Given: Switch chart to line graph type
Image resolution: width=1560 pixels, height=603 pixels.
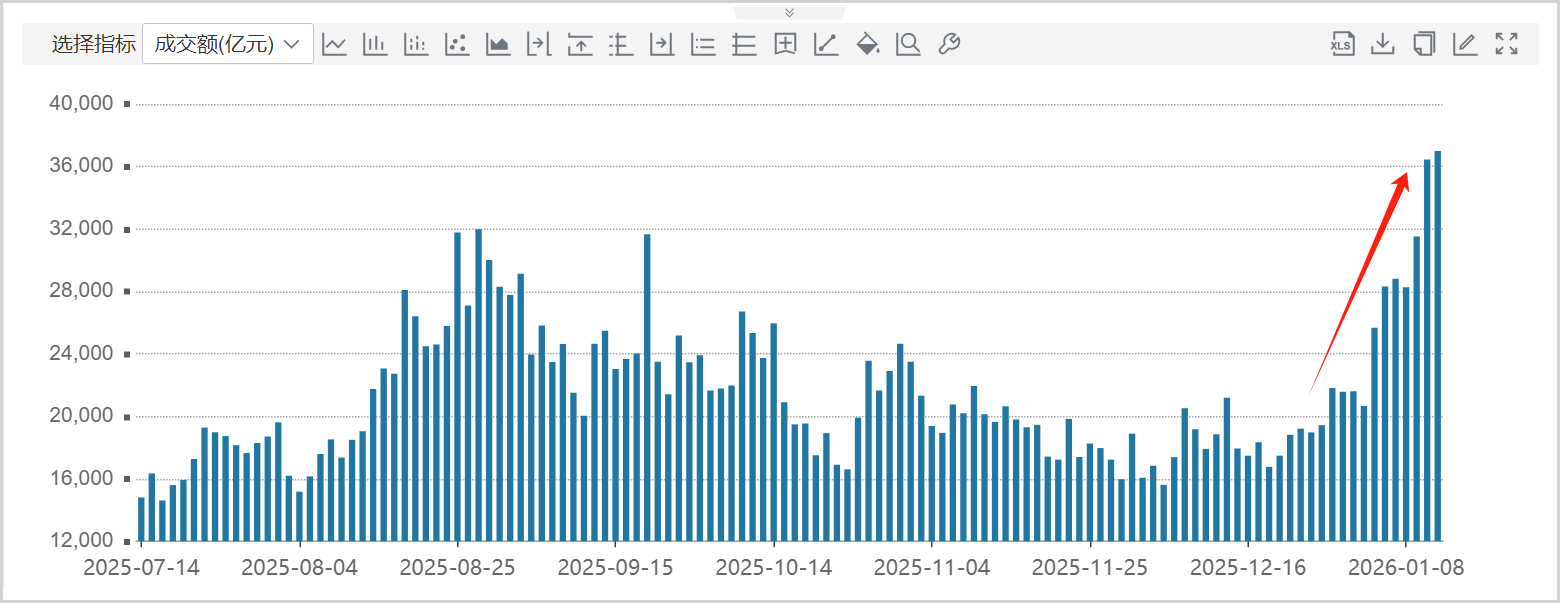Looking at the screenshot, I should tap(334, 44).
